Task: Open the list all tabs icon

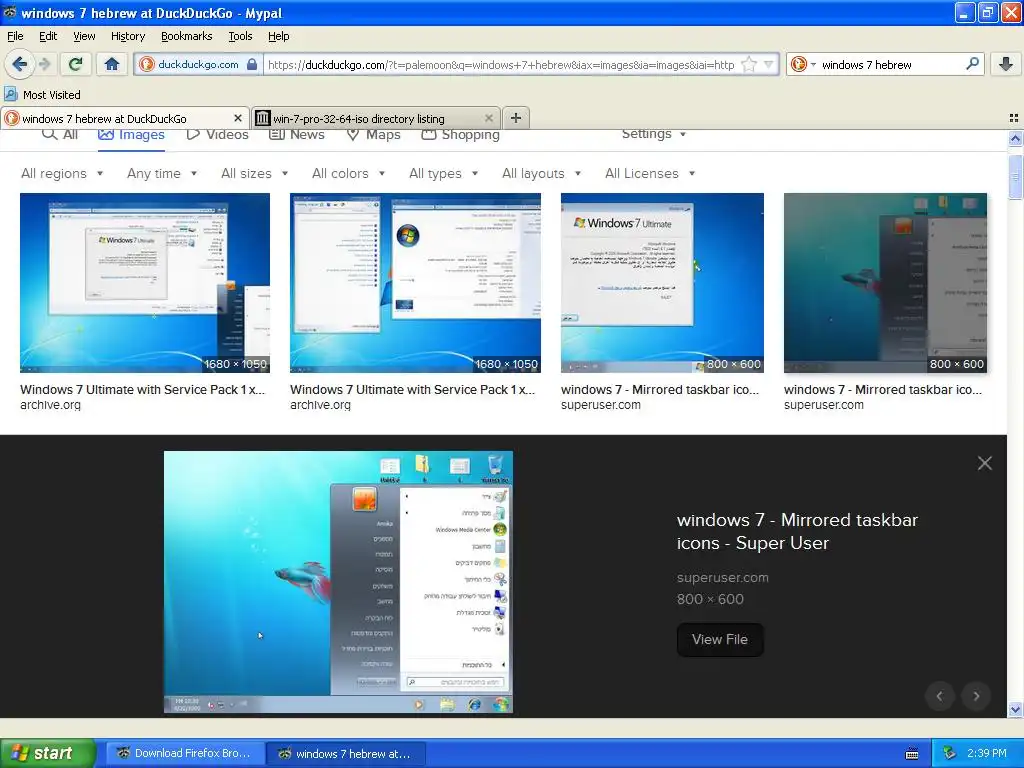Action: (x=1014, y=118)
